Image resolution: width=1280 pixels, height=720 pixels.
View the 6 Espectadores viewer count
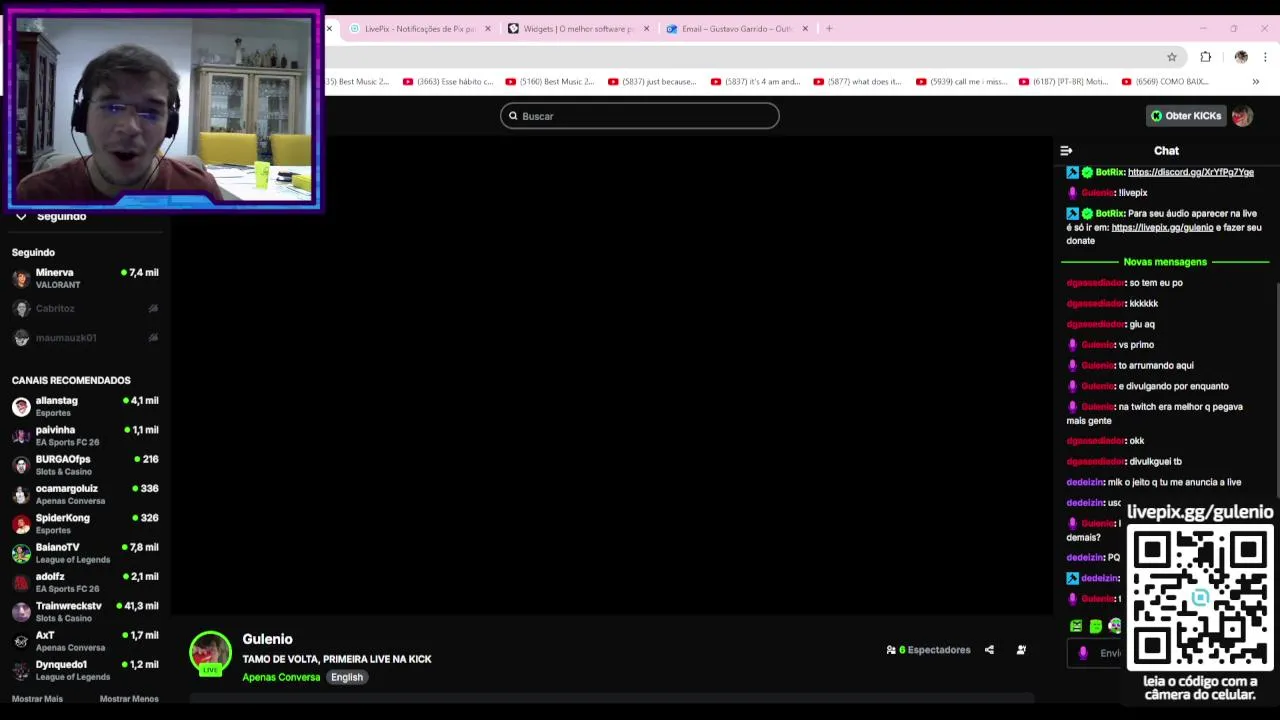point(929,650)
